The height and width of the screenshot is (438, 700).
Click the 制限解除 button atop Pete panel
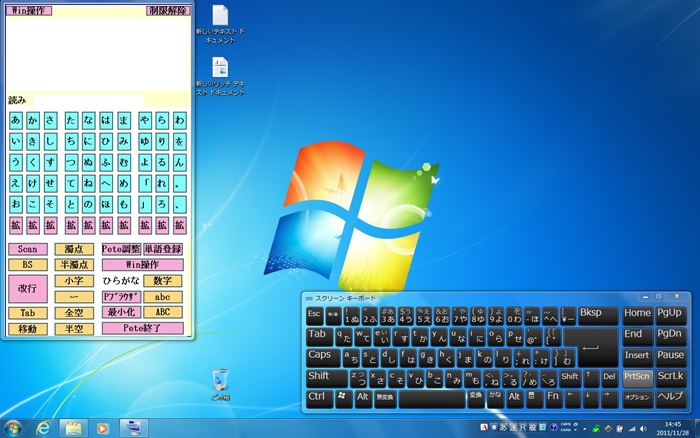point(168,11)
